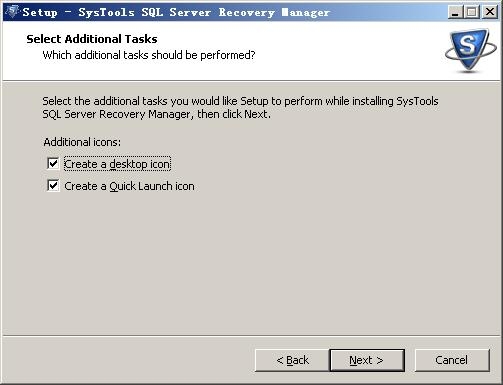The width and height of the screenshot is (503, 385).
Task: Click the "Select Additional Tasks" heading
Action: (x=92, y=39)
